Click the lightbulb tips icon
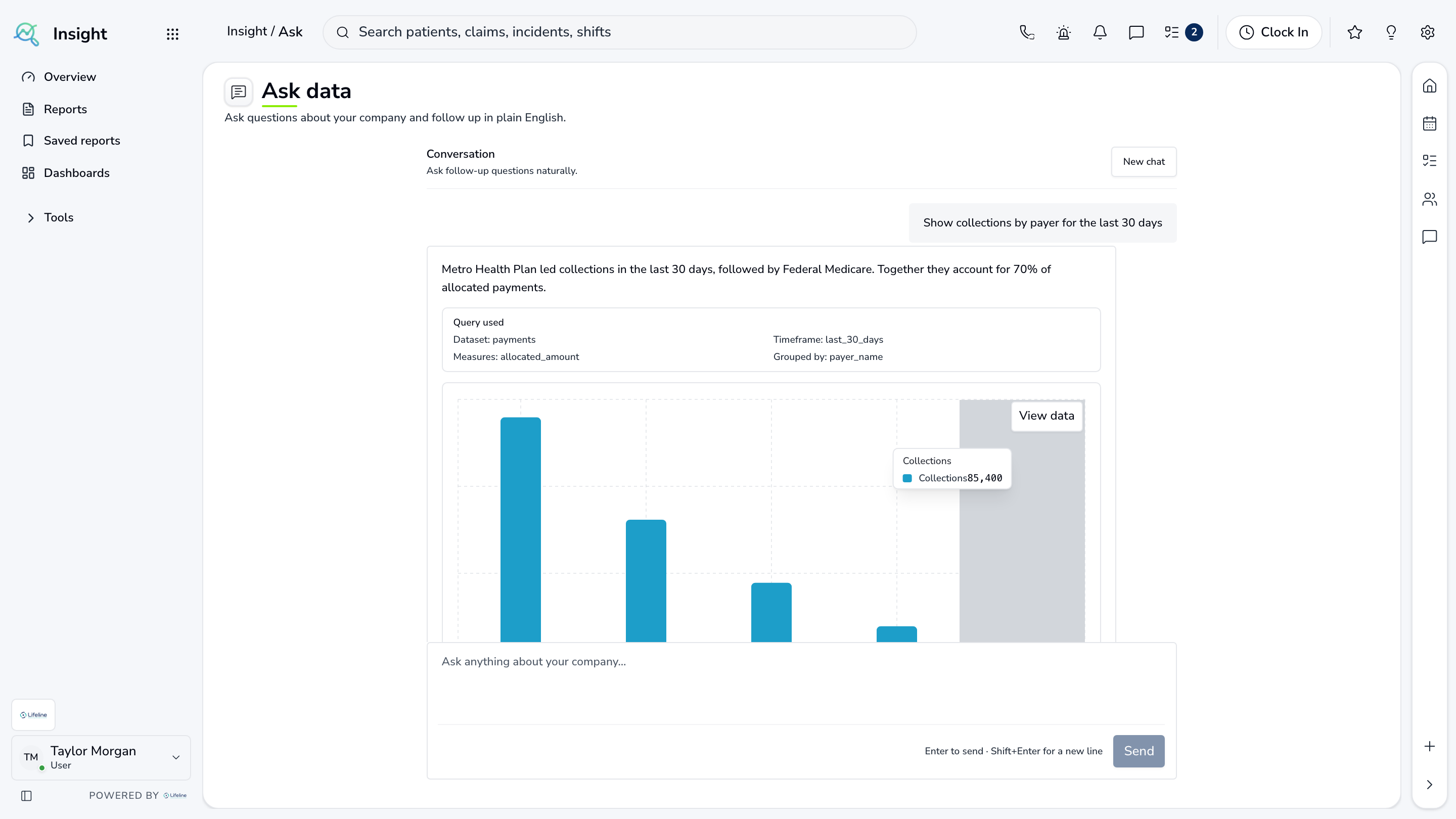 point(1391,32)
